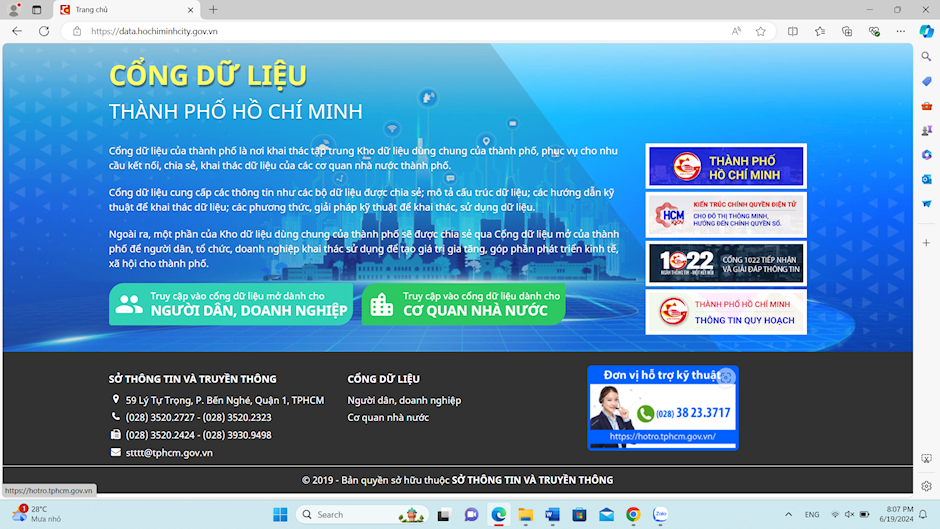
Task: Open the Windows Start menu
Action: click(280, 515)
